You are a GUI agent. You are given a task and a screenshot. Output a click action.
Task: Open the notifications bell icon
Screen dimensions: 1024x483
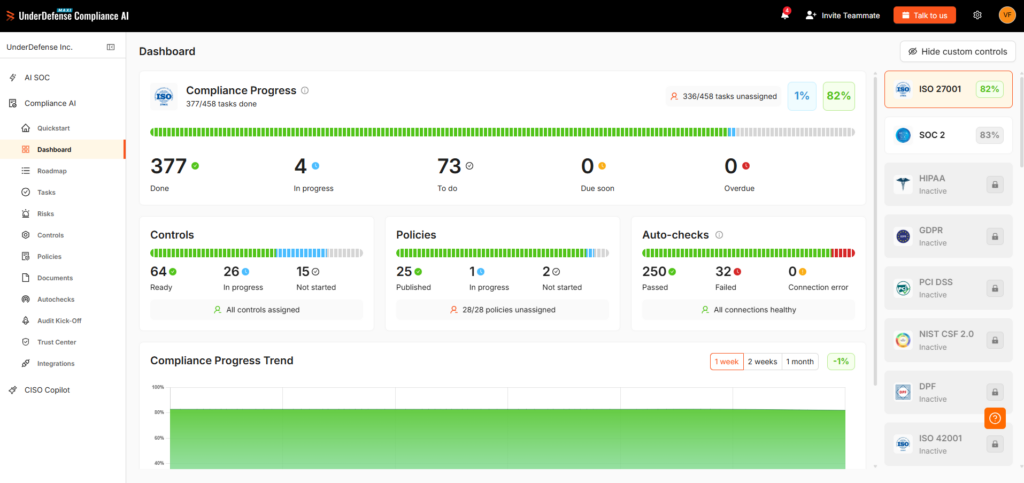785,15
